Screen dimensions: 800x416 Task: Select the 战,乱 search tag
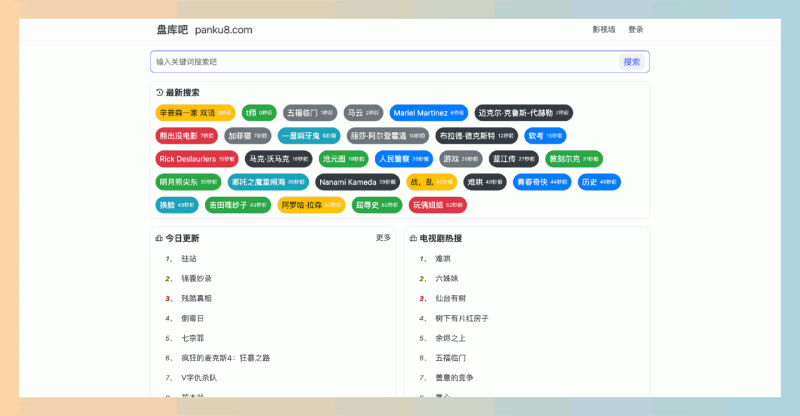[x=432, y=182]
